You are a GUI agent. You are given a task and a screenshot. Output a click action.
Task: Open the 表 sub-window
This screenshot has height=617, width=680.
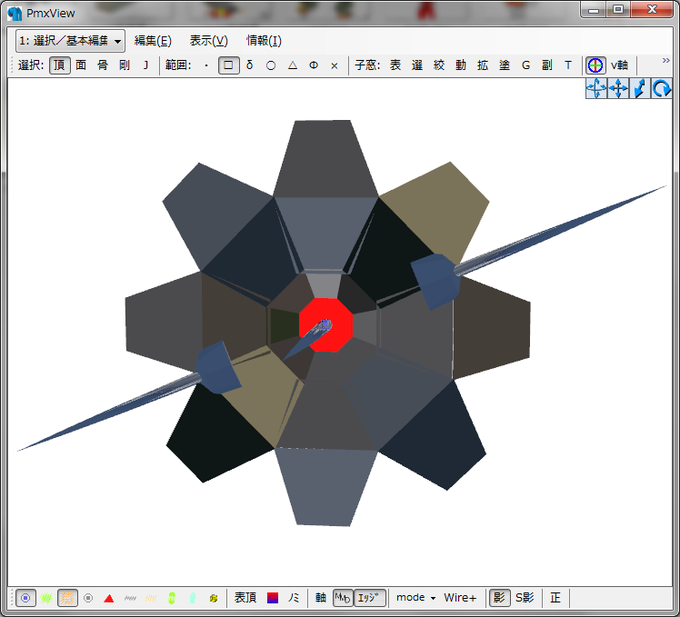click(x=395, y=65)
